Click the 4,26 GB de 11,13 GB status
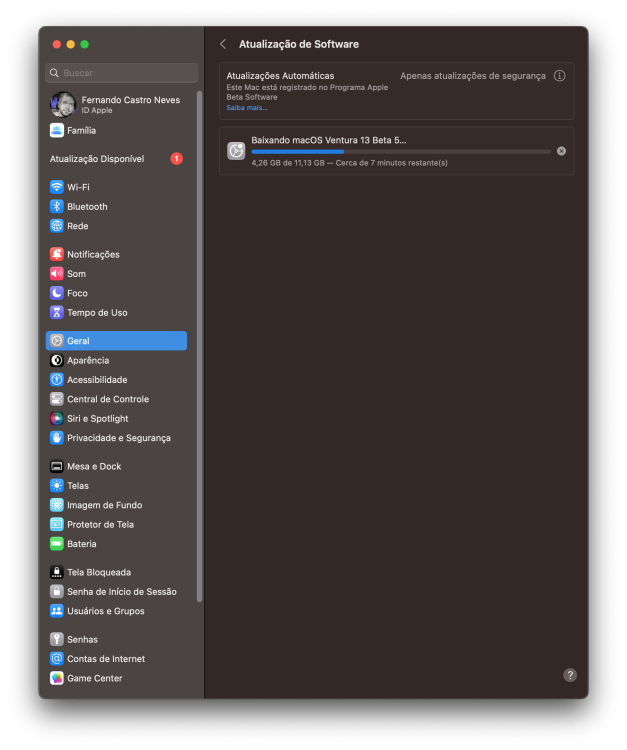The width and height of the screenshot is (627, 750). point(350,163)
